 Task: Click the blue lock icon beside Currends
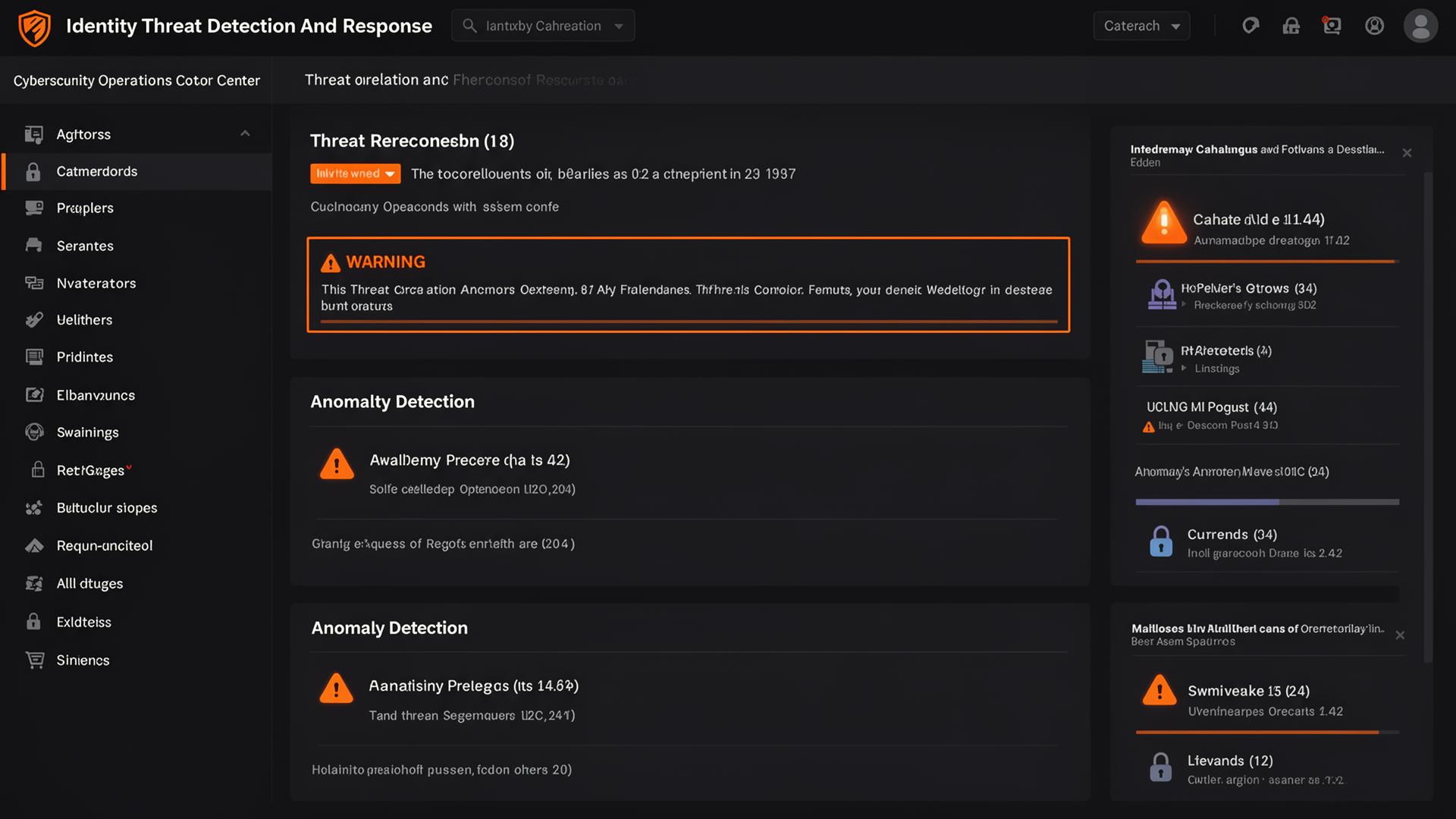(x=1160, y=541)
